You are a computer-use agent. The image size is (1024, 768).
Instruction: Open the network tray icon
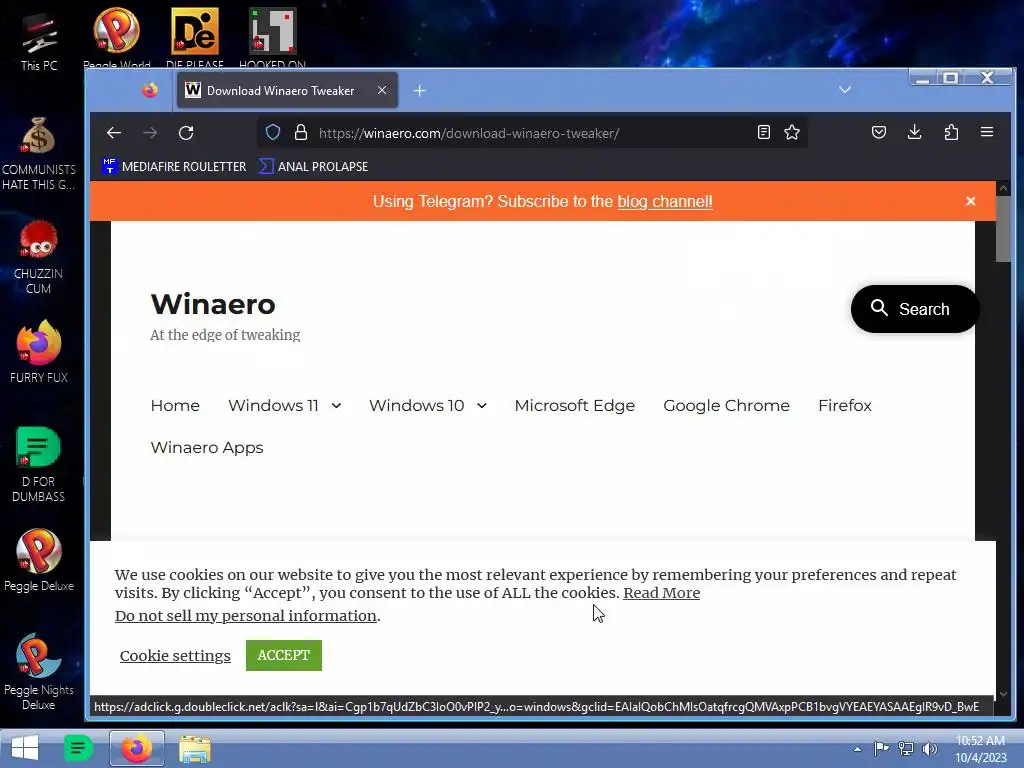tap(906, 748)
